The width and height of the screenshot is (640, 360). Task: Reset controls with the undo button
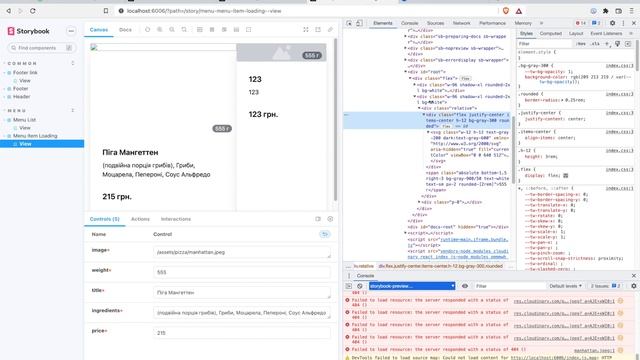[x=324, y=234]
